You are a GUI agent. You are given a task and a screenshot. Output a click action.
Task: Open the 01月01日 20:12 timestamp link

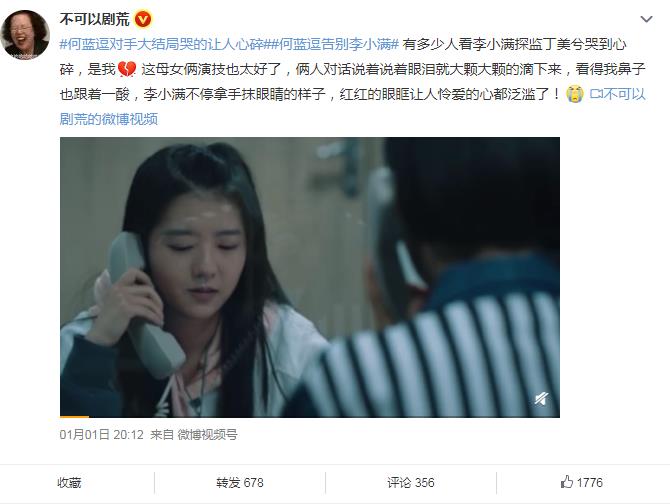pos(102,435)
